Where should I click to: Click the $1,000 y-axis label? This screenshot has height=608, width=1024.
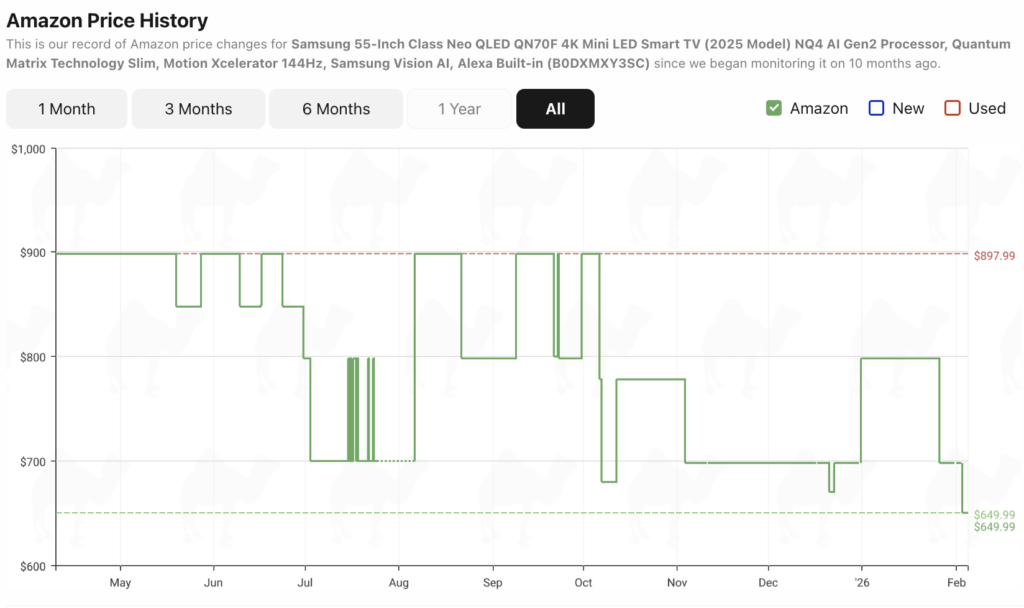(27, 149)
